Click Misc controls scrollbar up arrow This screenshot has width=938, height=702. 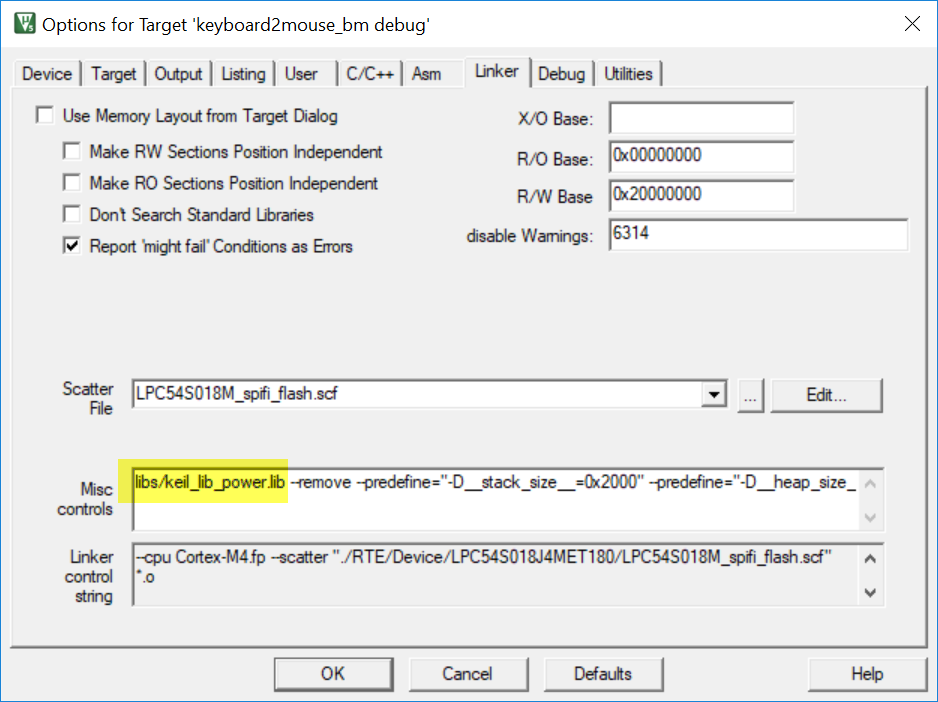pyautogui.click(x=870, y=484)
